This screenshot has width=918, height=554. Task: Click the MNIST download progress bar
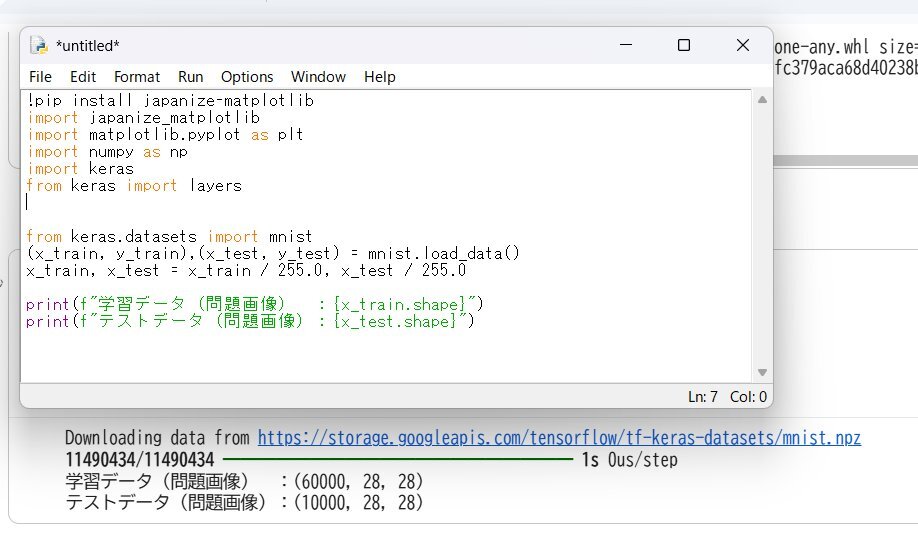[398, 460]
